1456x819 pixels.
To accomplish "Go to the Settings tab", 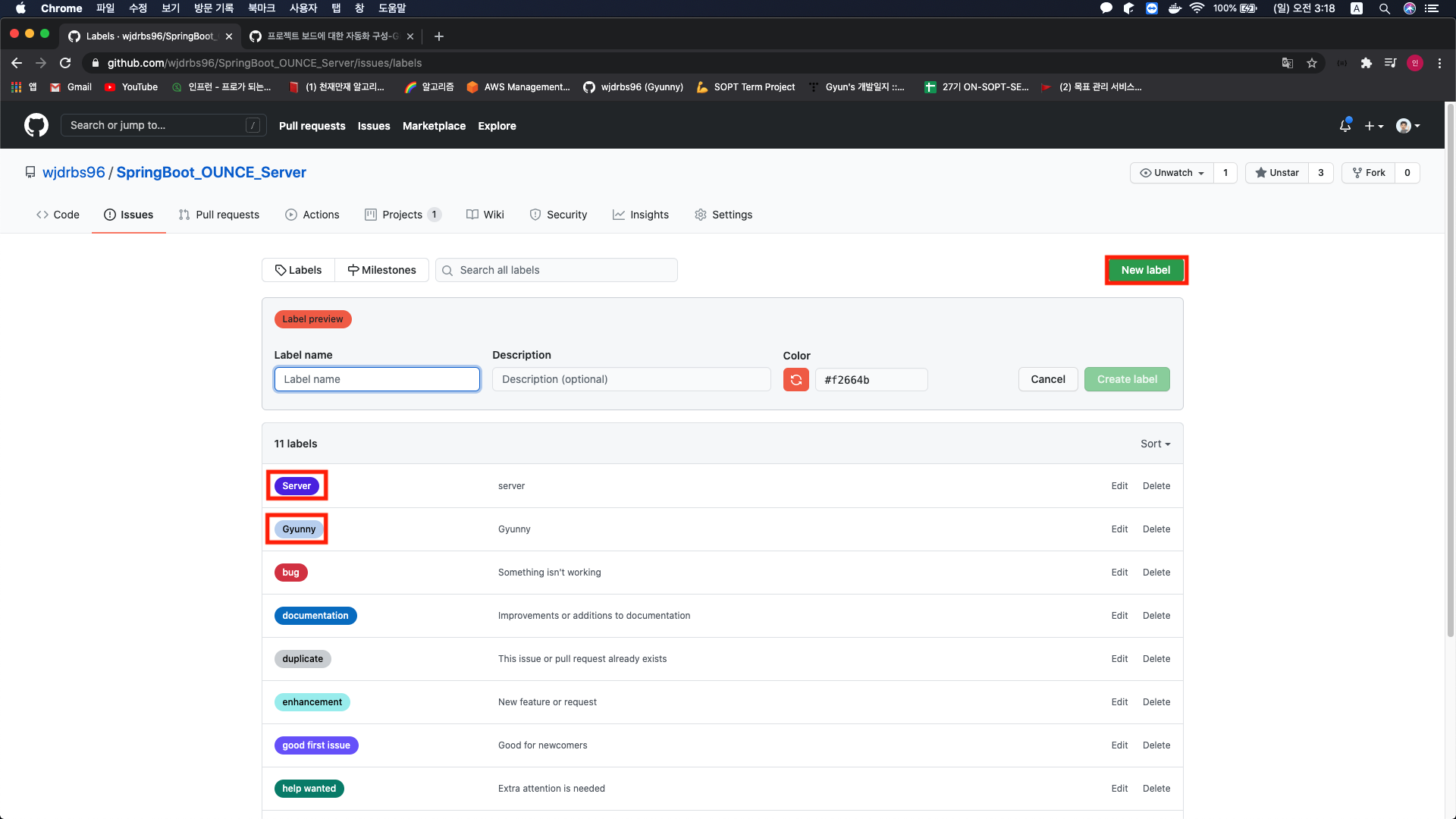I will pos(723,215).
